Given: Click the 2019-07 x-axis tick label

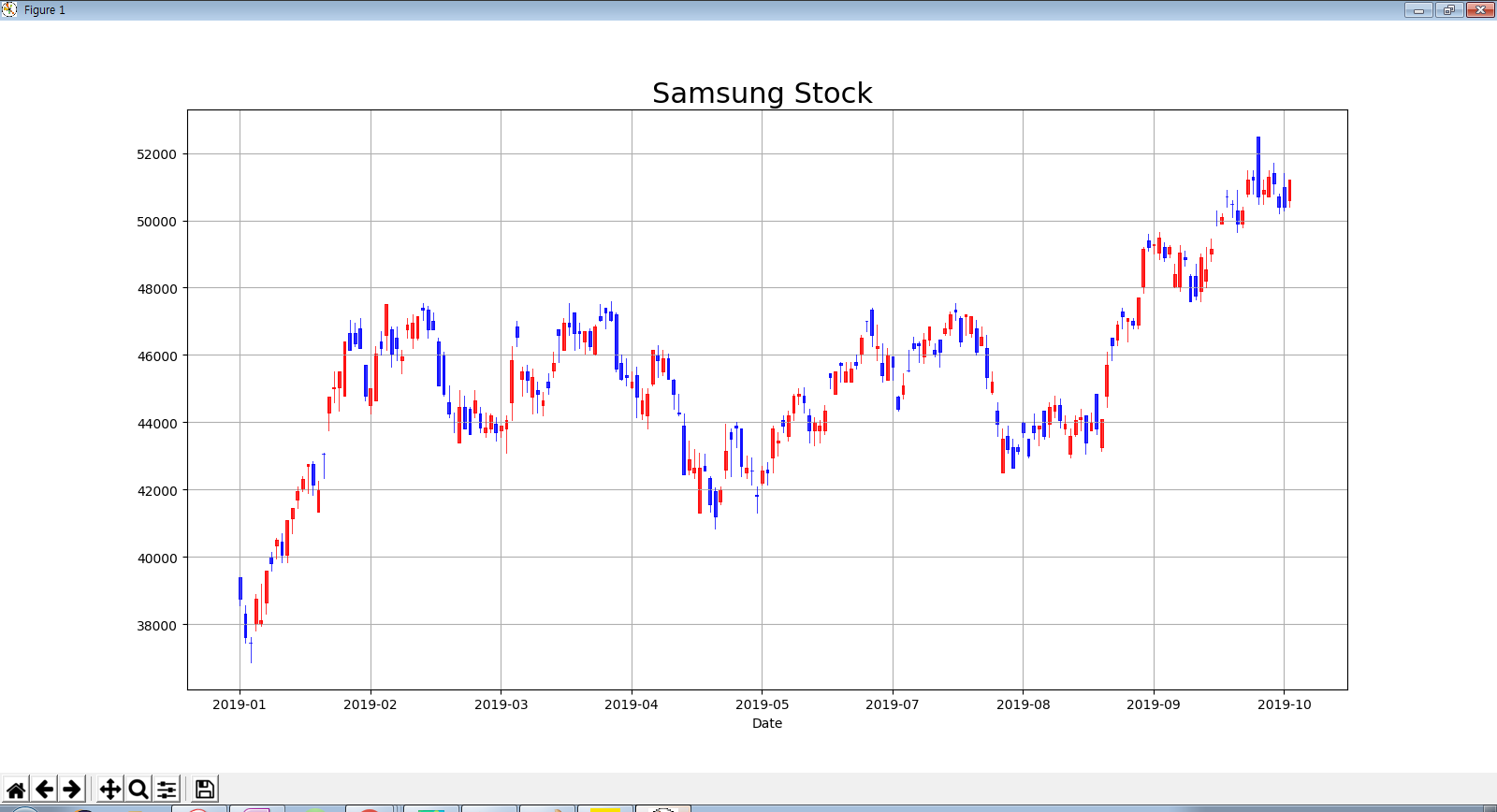Looking at the screenshot, I should (x=893, y=704).
